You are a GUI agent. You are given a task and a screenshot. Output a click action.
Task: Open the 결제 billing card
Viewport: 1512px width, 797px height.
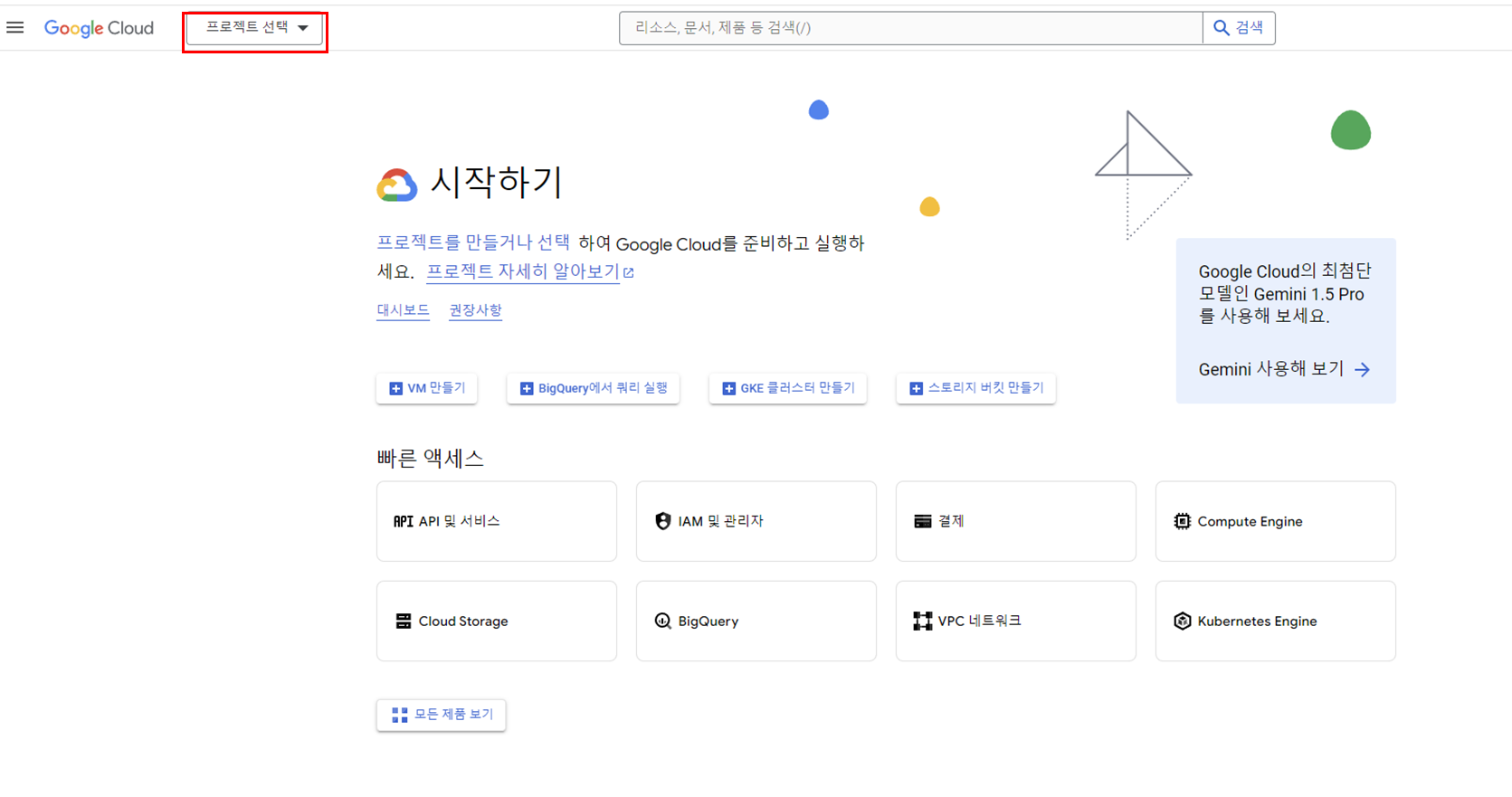[x=1016, y=521]
